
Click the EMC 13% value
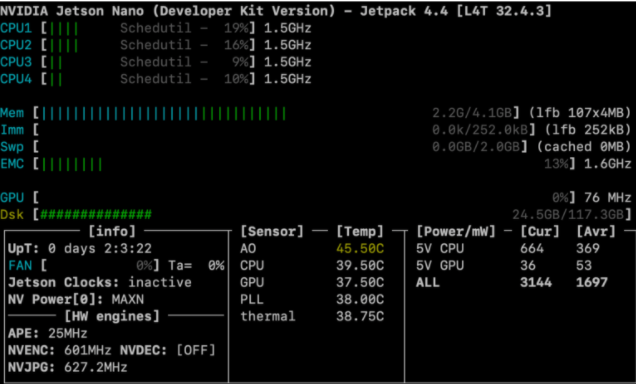(x=556, y=164)
